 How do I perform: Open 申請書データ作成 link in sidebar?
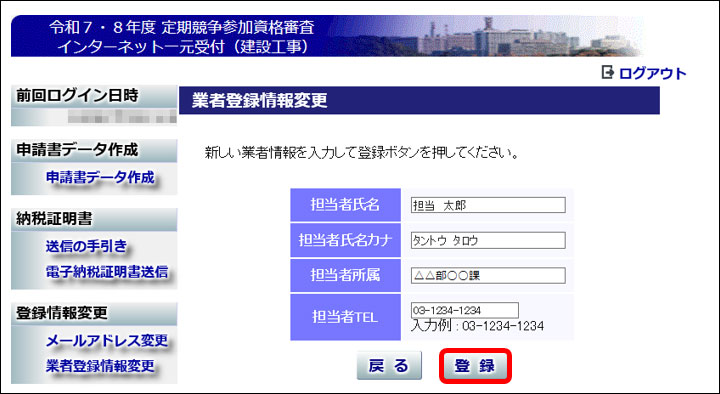(100, 177)
